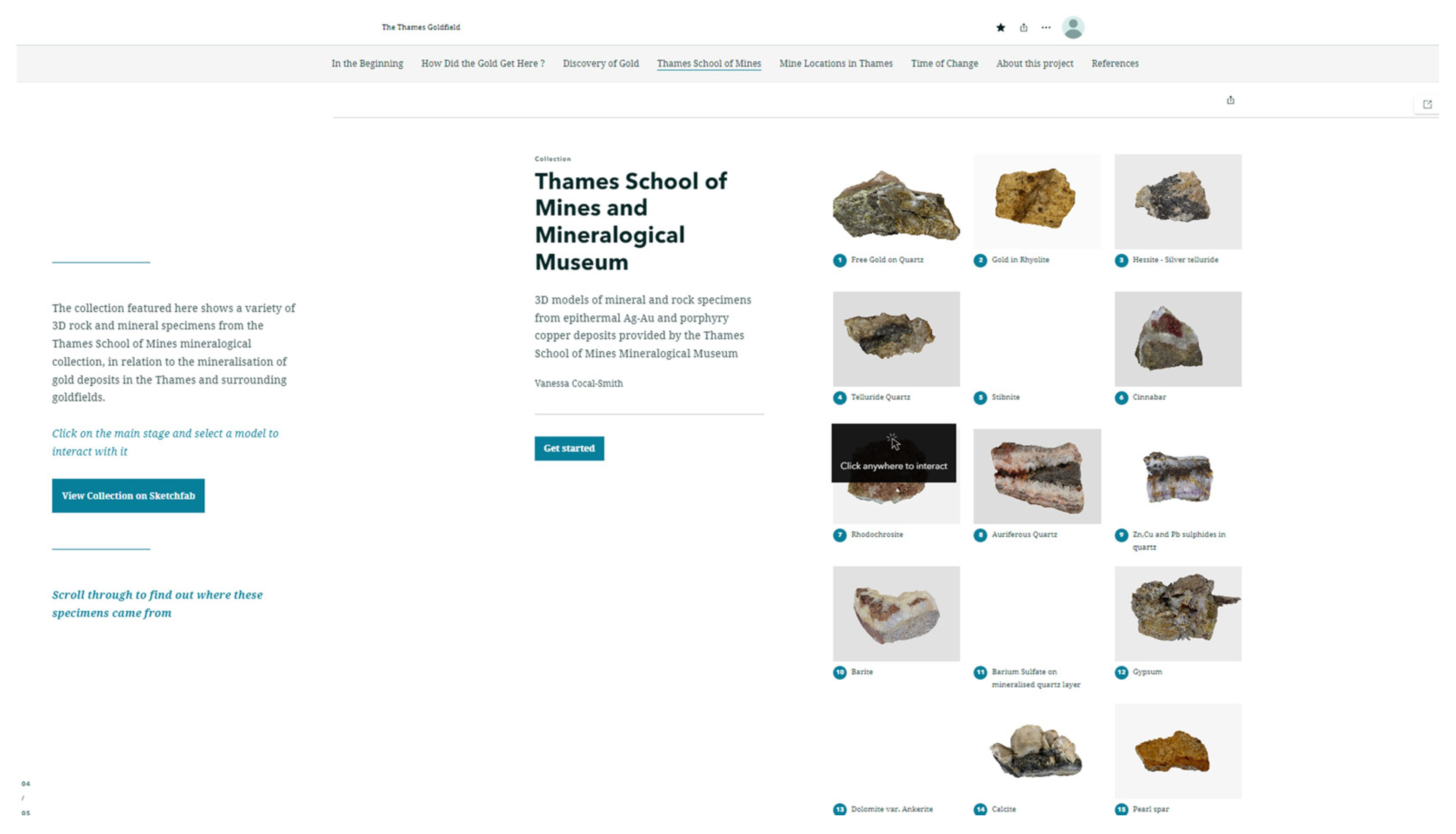Screen dimensions: 1456x834
Task: Select the Cinnabar specimen thumbnail
Action: click(x=1177, y=338)
